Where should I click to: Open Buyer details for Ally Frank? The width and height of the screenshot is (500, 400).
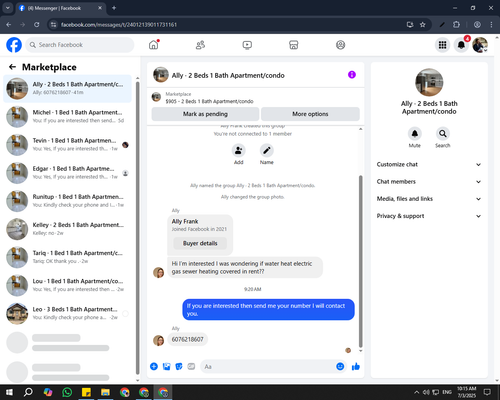tap(200, 243)
